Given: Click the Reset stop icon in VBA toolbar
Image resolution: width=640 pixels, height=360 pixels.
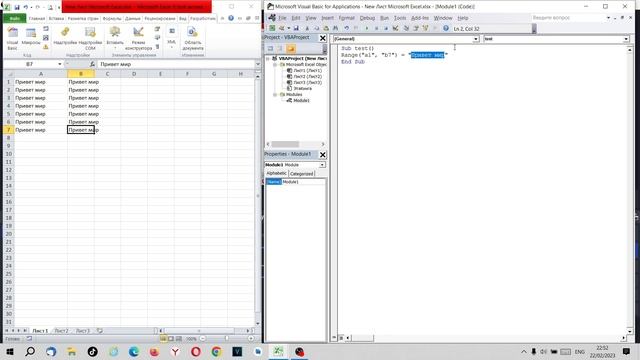Looking at the screenshot, I should click(386, 28).
